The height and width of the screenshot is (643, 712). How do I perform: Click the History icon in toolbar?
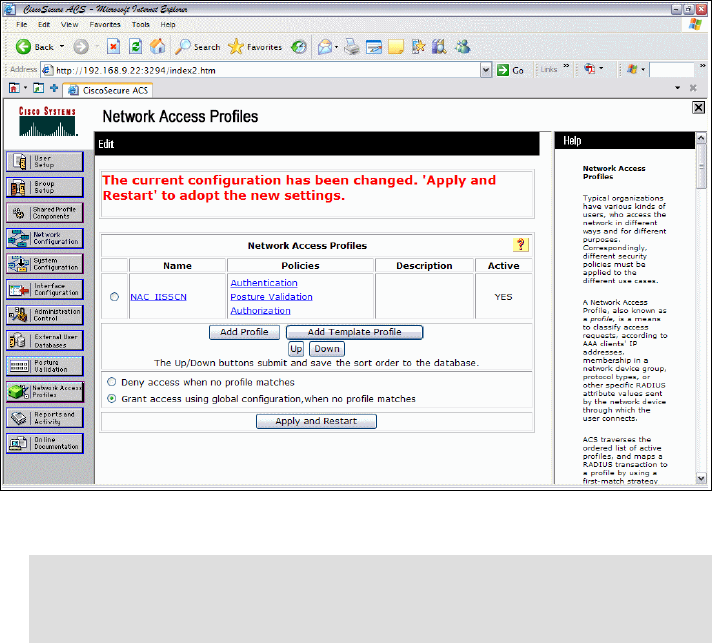tap(298, 47)
